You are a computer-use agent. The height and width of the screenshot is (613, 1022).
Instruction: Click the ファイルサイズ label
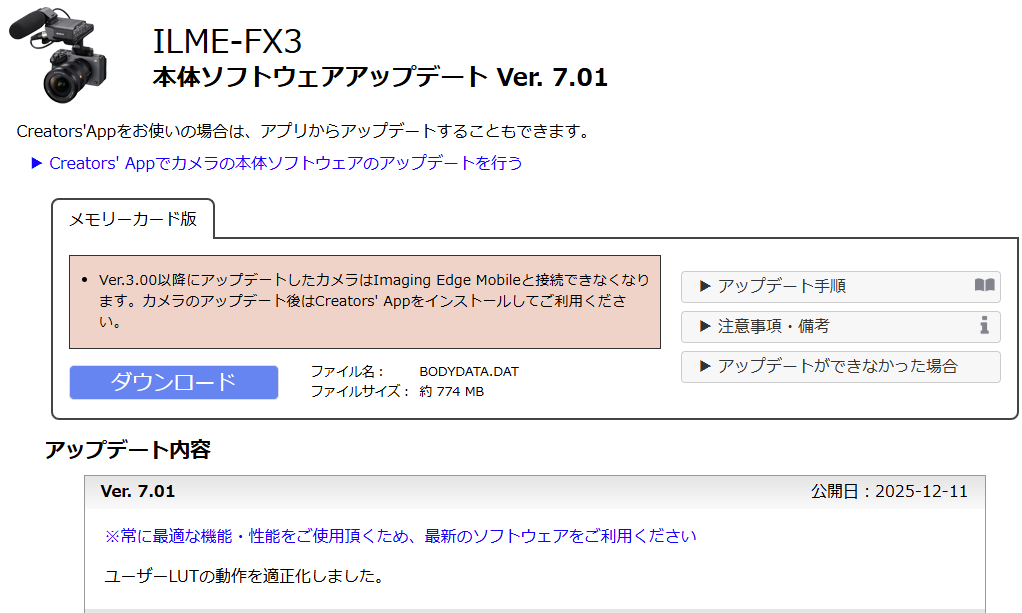[360, 392]
